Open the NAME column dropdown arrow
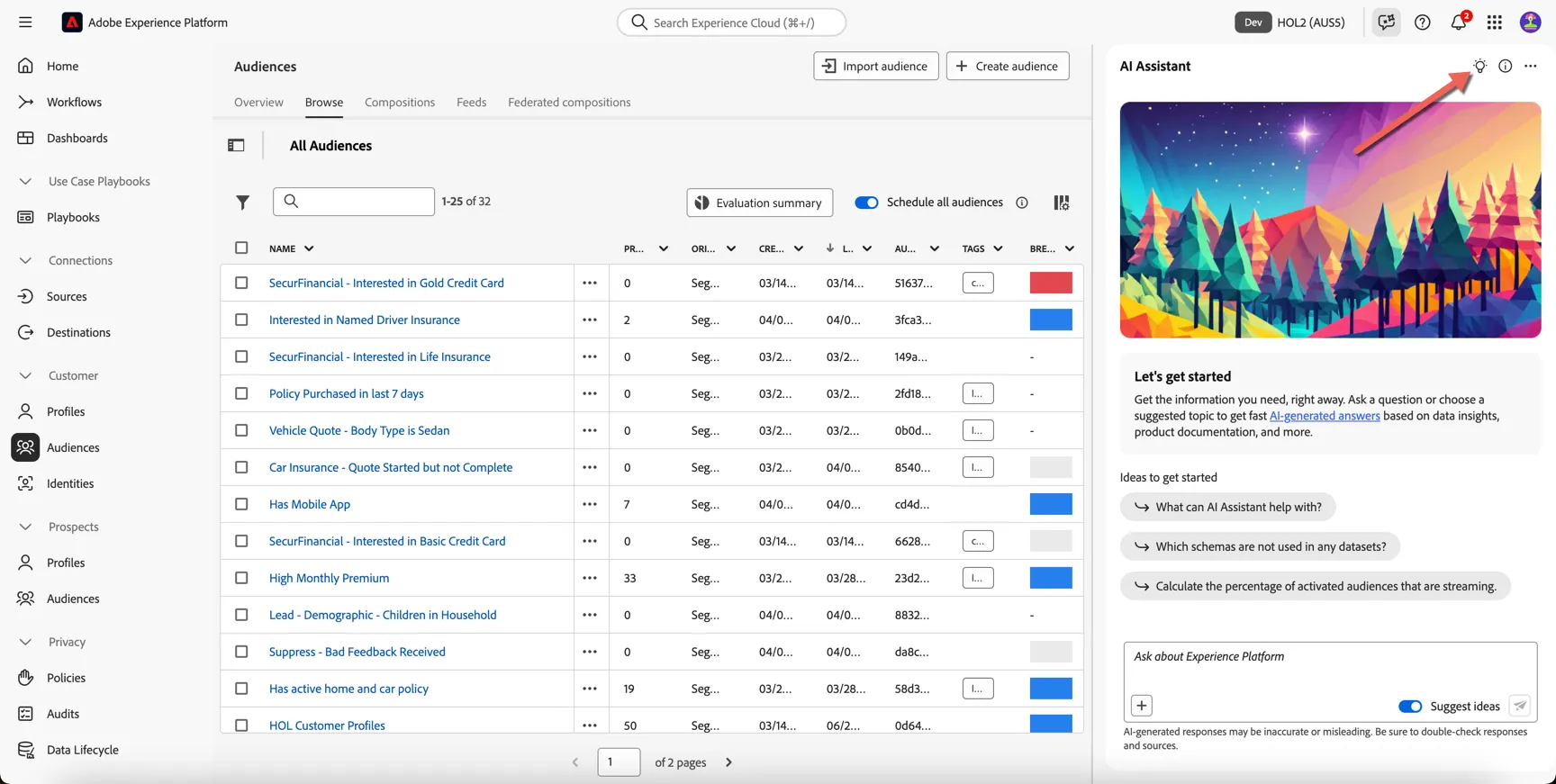 pyautogui.click(x=309, y=248)
